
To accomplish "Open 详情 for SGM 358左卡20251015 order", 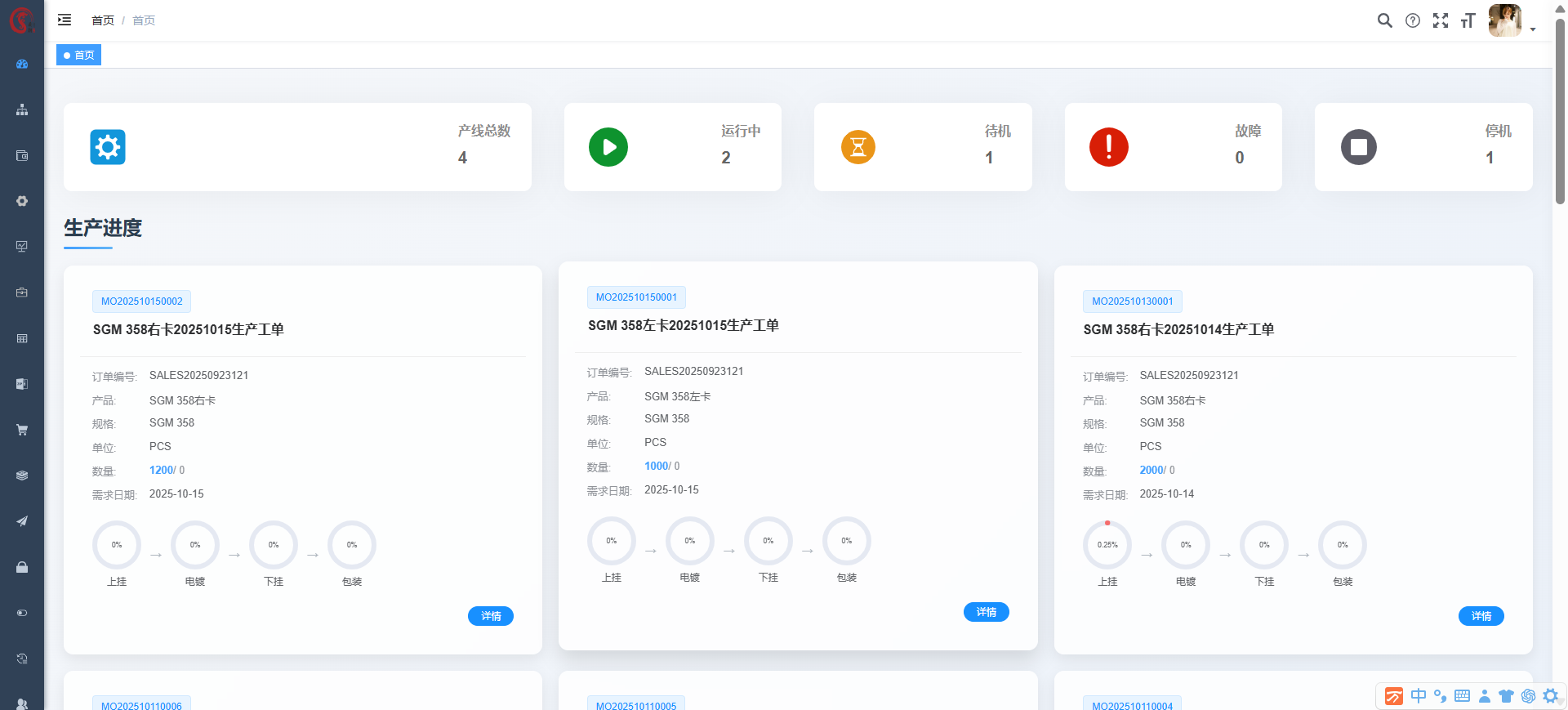I will (x=986, y=612).
